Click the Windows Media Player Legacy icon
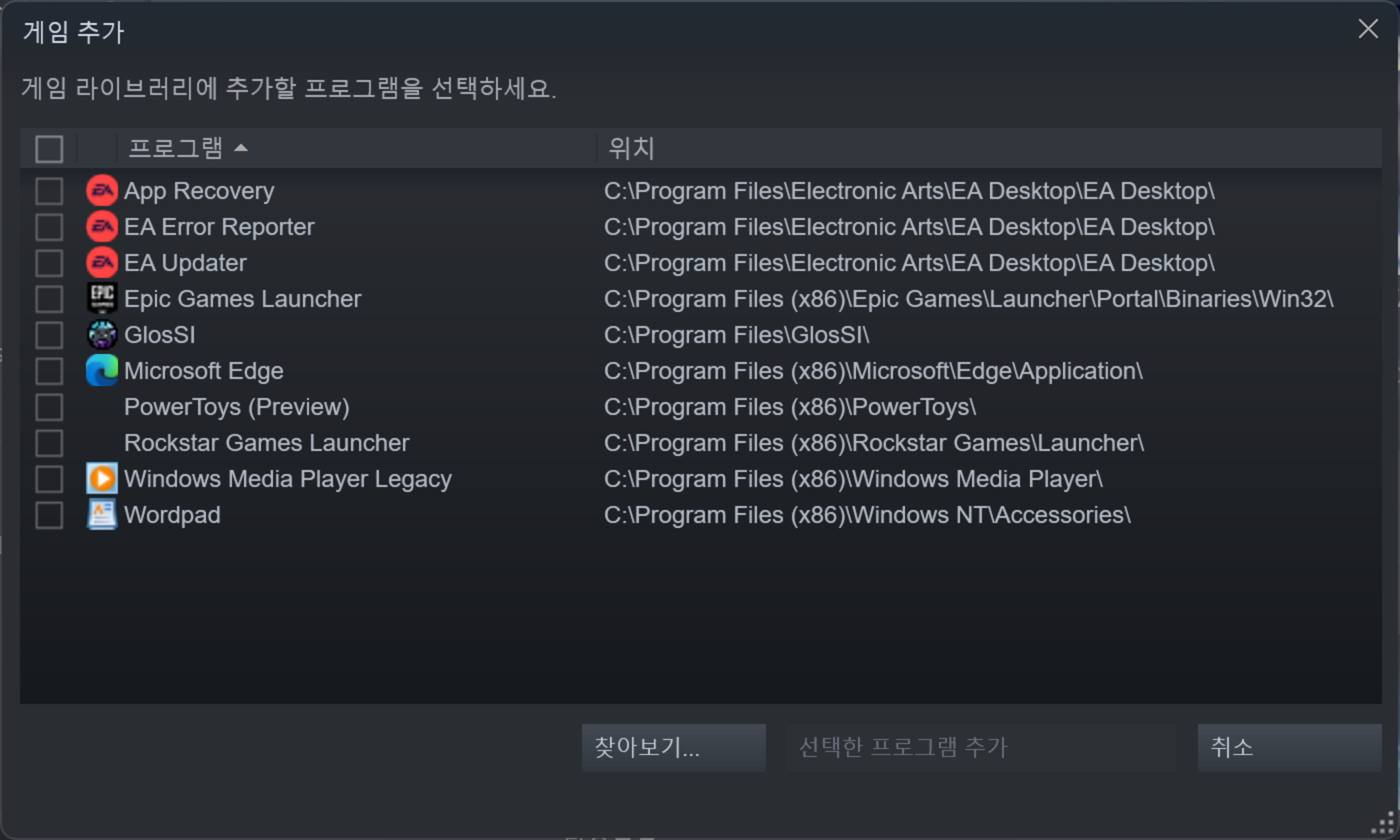The height and width of the screenshot is (840, 1400). 102,479
